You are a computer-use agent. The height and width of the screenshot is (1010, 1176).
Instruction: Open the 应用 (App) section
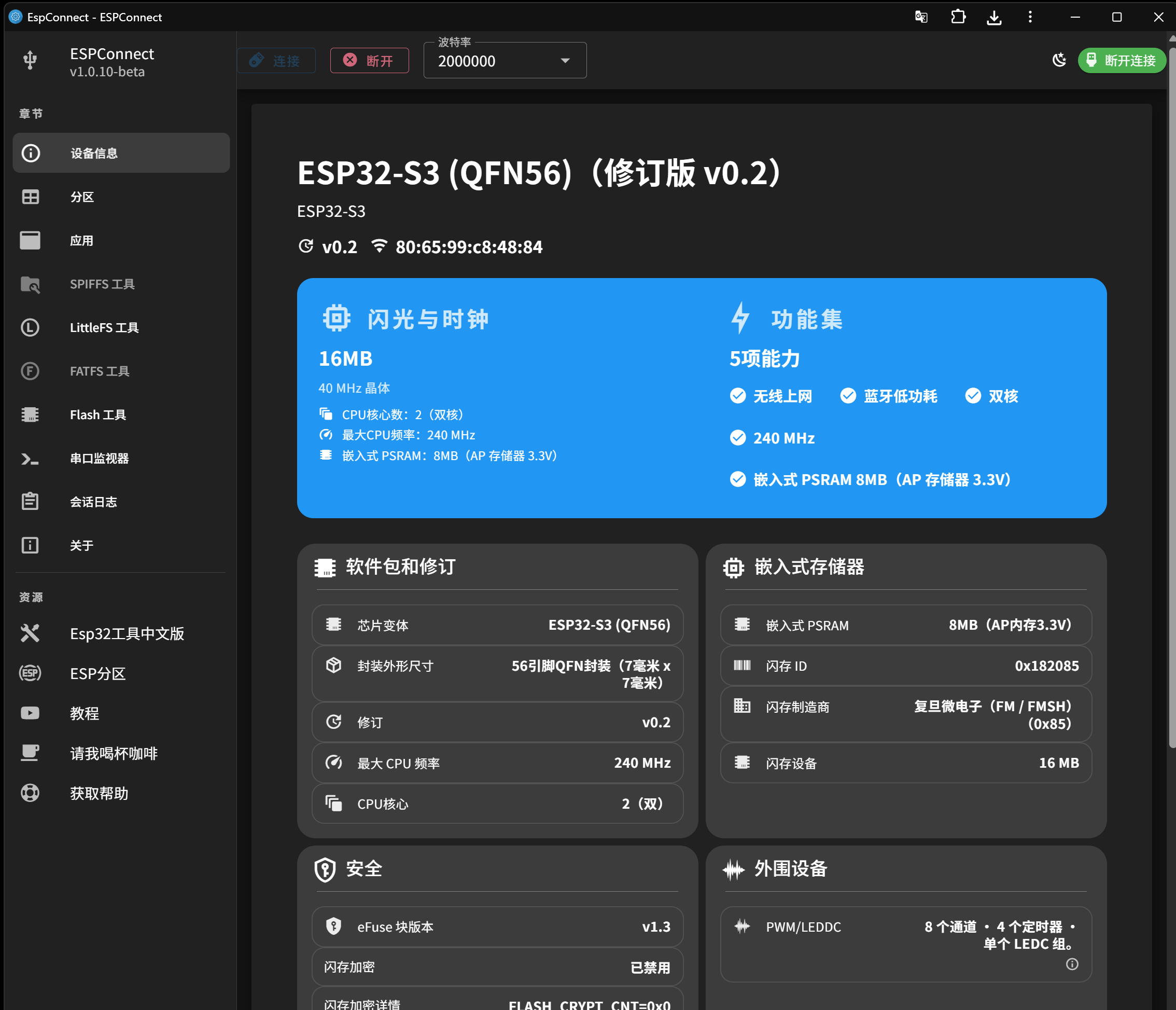tap(82, 240)
